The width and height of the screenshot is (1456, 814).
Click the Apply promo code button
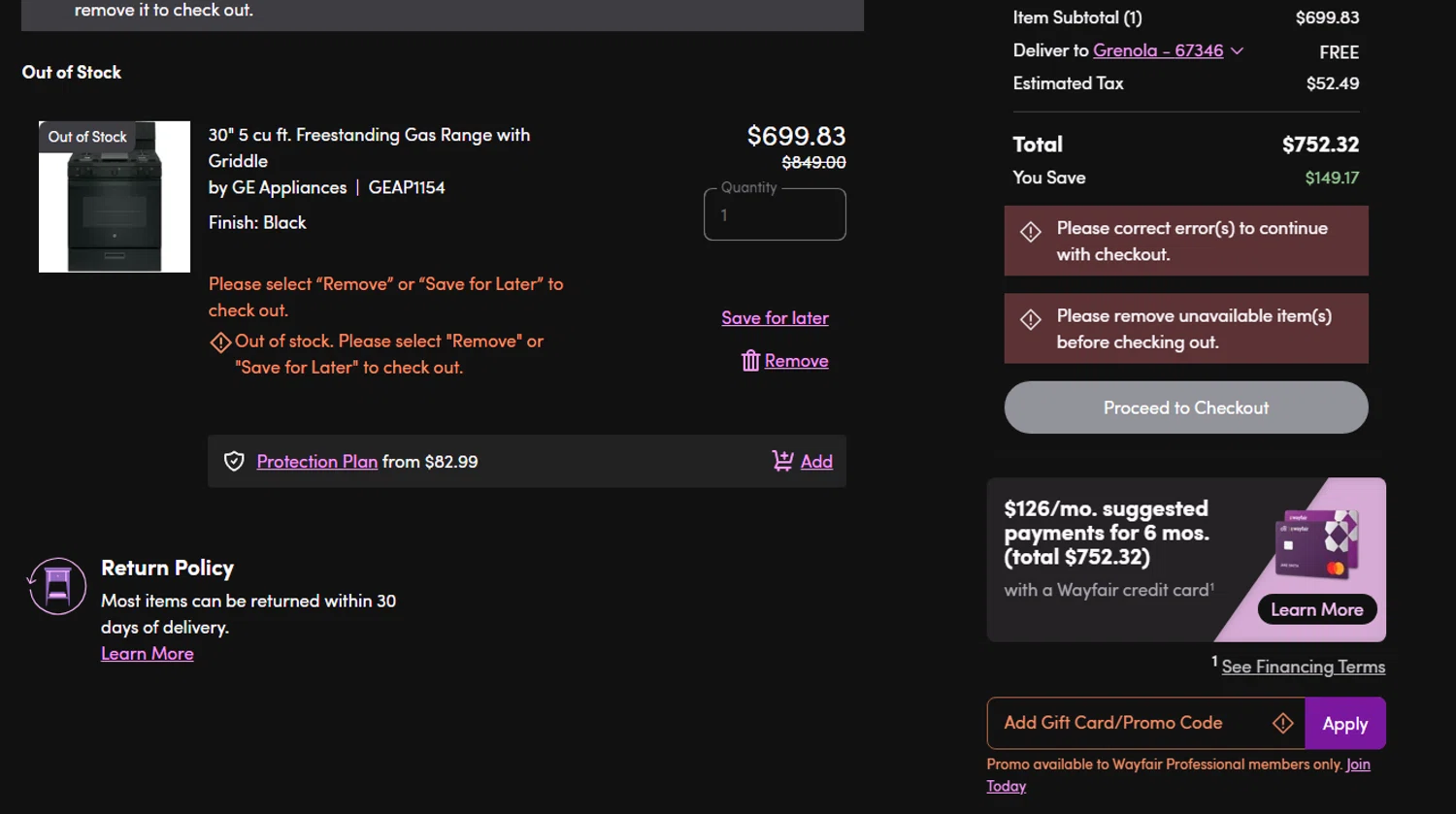coord(1345,723)
